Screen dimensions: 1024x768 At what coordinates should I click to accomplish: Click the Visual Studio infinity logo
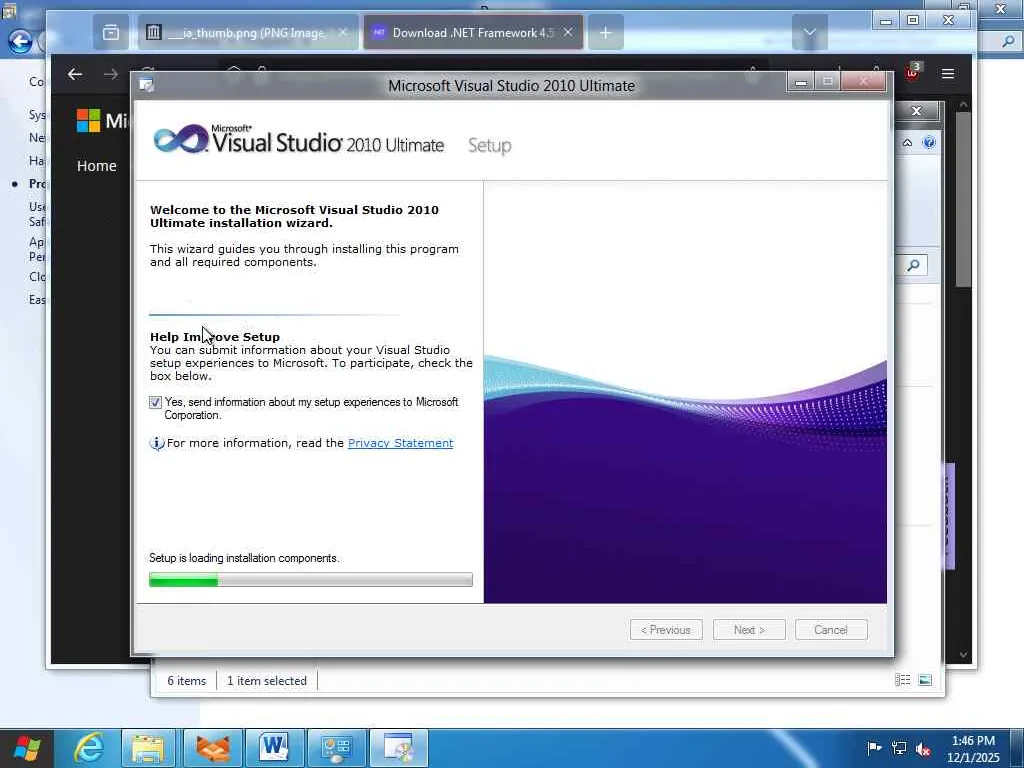pos(181,138)
